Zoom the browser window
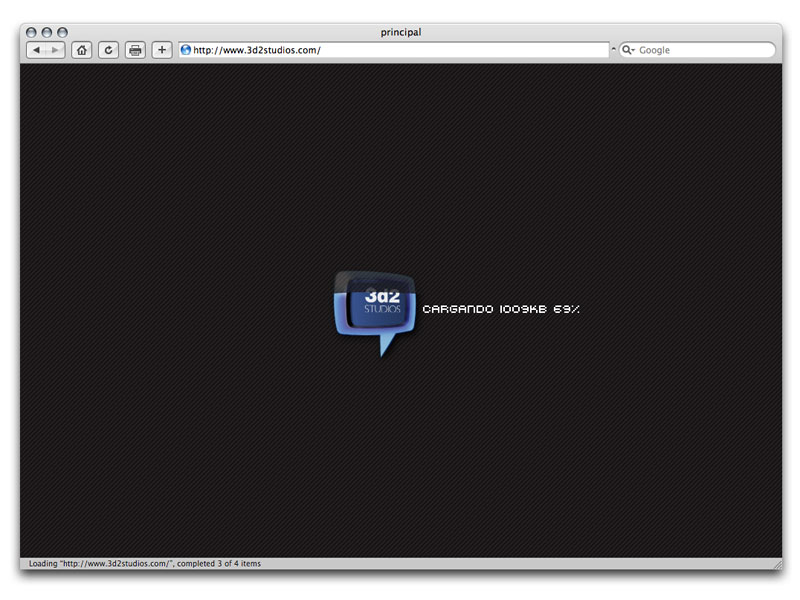800x600 pixels. [62, 32]
